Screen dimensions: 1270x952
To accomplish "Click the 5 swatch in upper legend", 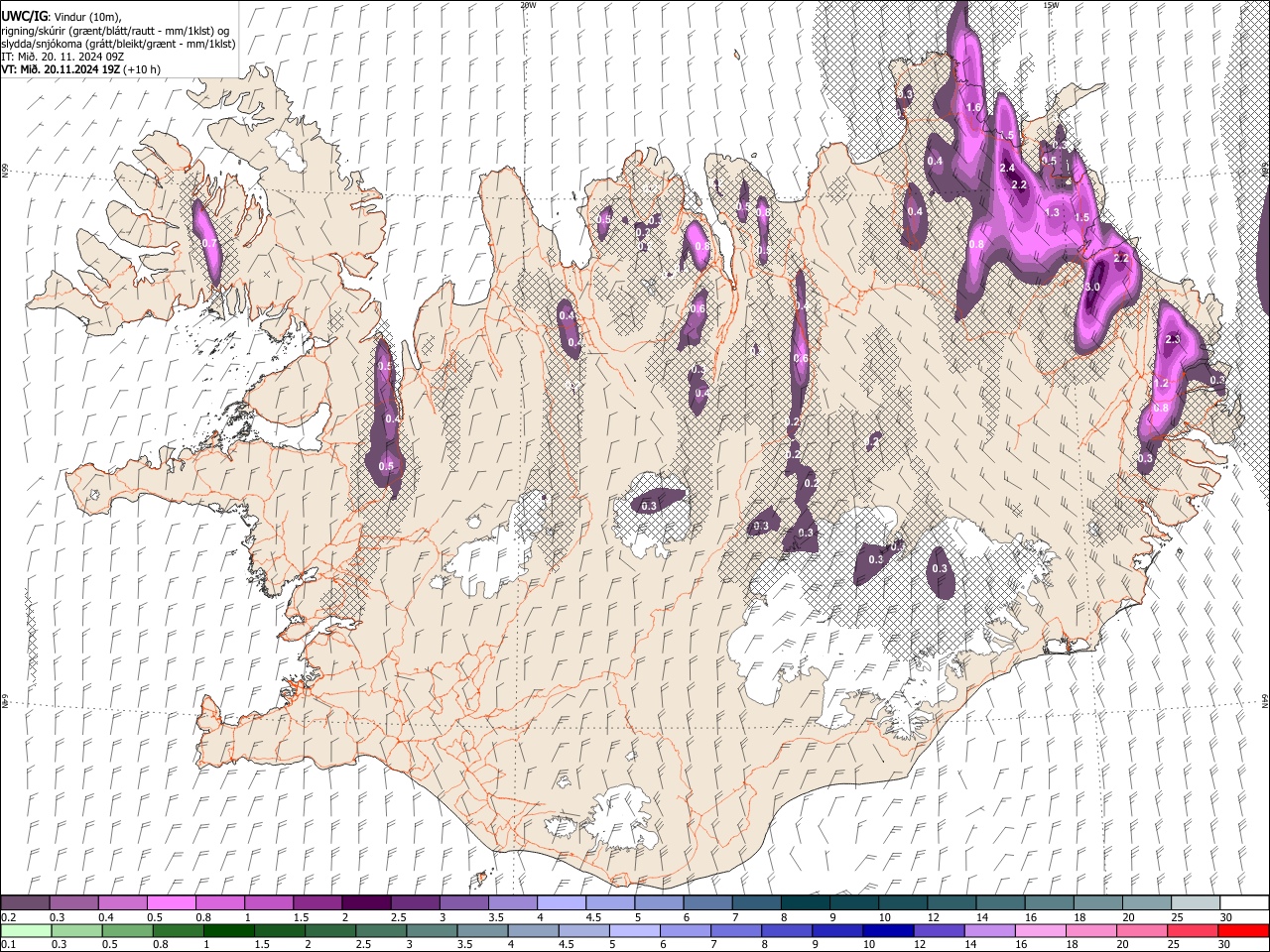I will click(x=658, y=902).
